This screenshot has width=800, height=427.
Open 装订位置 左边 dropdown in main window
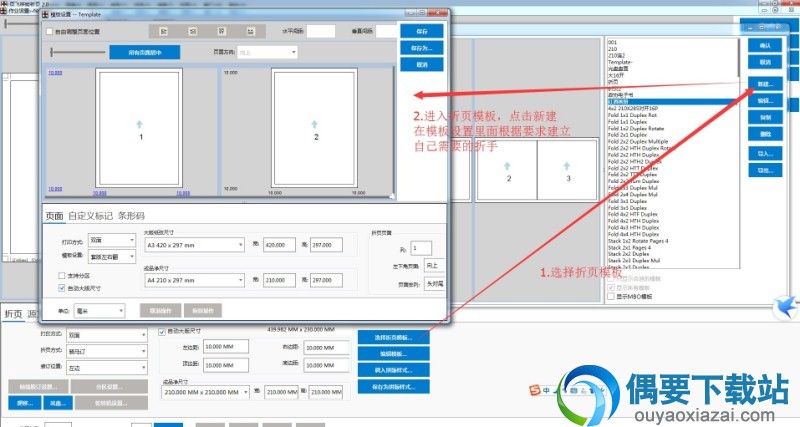tap(107, 368)
